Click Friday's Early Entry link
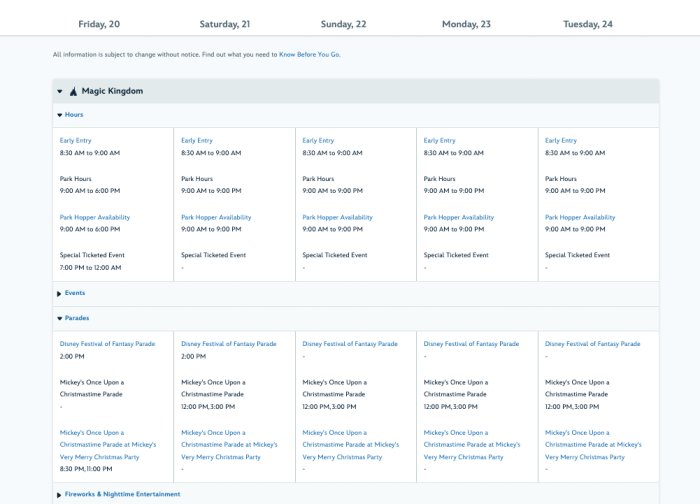Viewport: 700px width, 504px height. pos(76,141)
